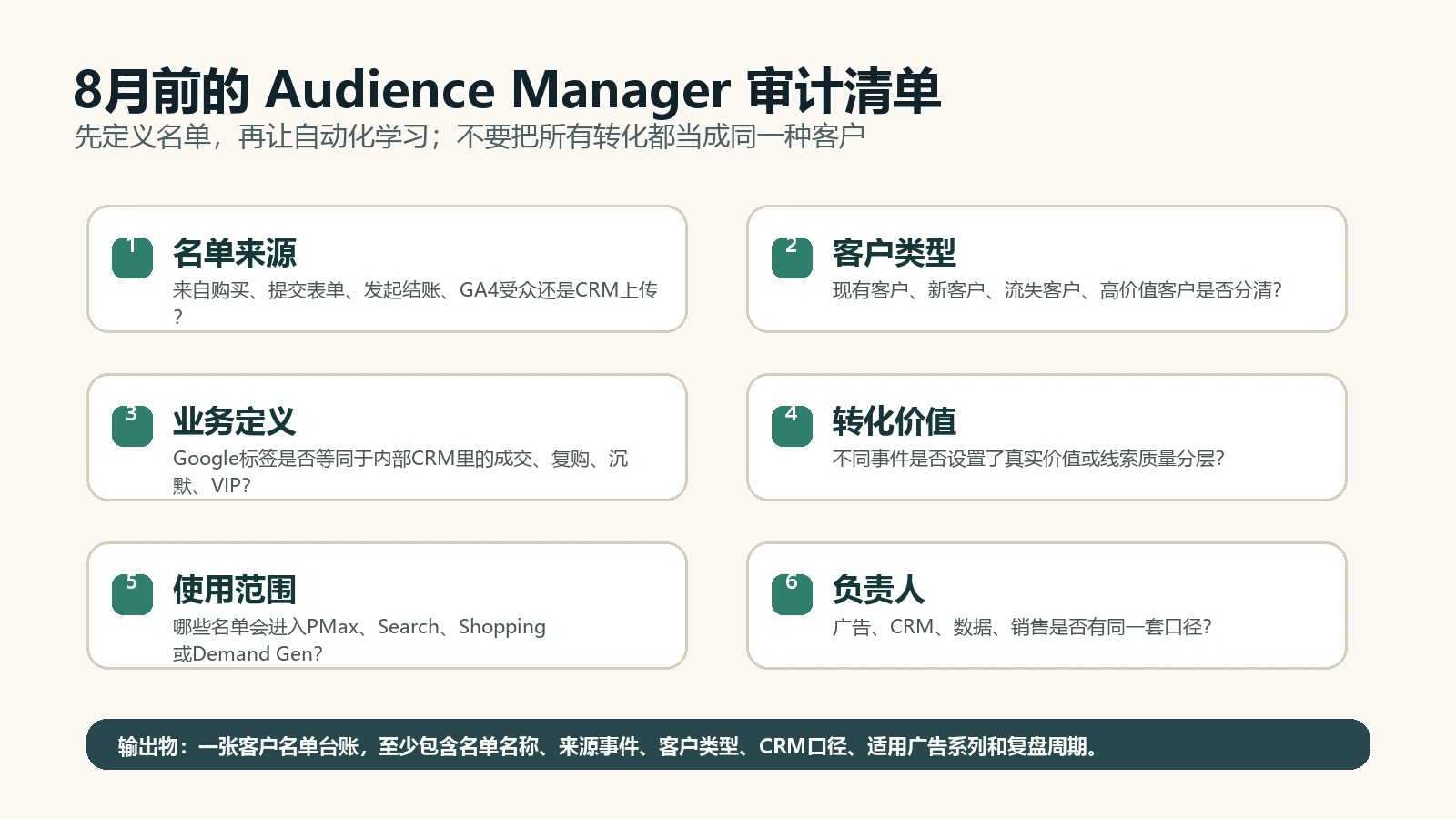Select the slide title 8月前的 Audience Manager 审计清单
The width and height of the screenshot is (1456, 819).
(x=507, y=90)
